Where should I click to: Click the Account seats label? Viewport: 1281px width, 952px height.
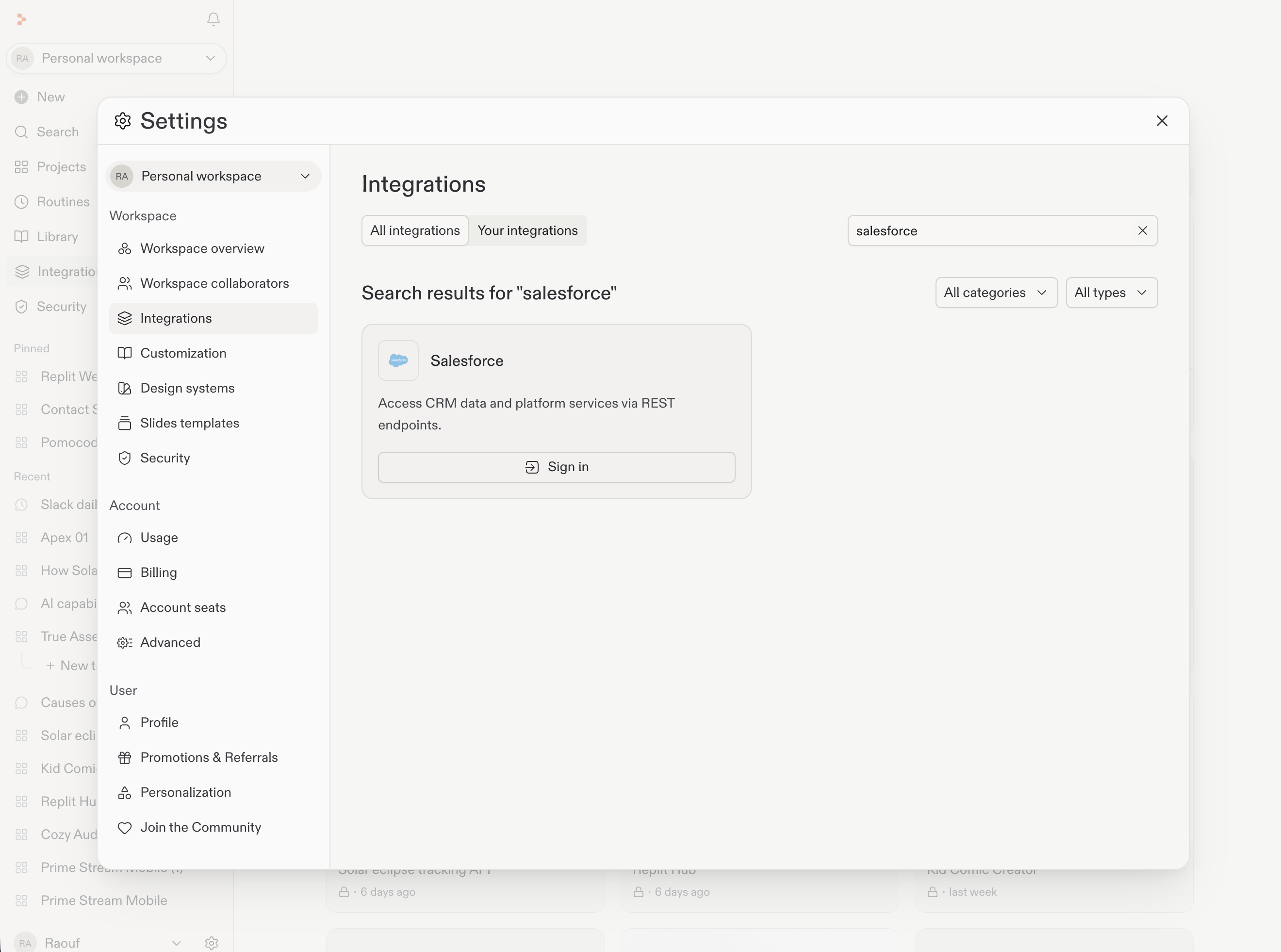183,607
